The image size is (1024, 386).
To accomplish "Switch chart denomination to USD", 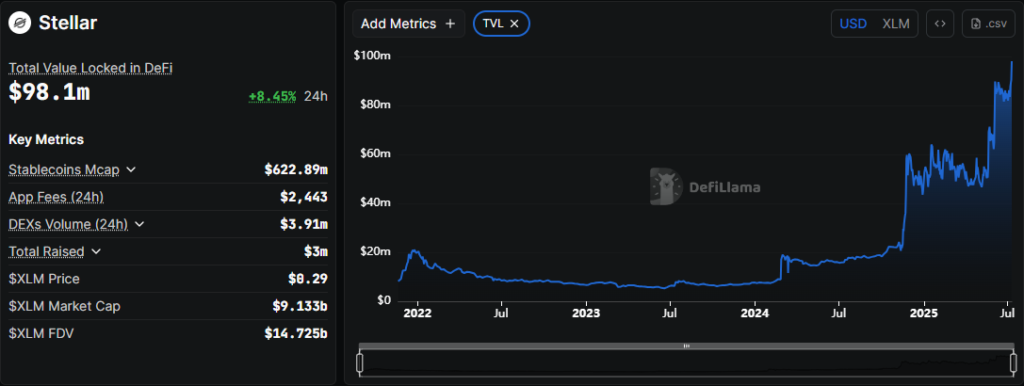I will 853,24.
